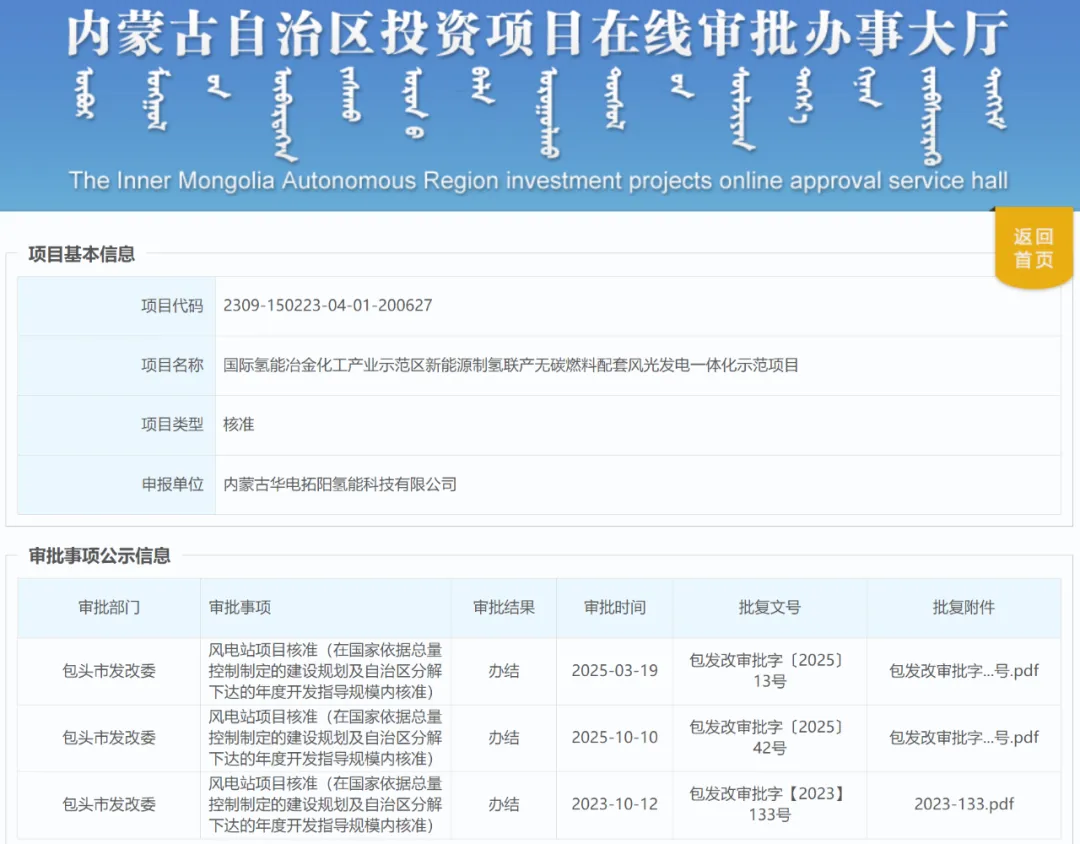Open the second-row 包发改审批字...号.pdf attachment
1080x844 pixels.
coord(963,738)
